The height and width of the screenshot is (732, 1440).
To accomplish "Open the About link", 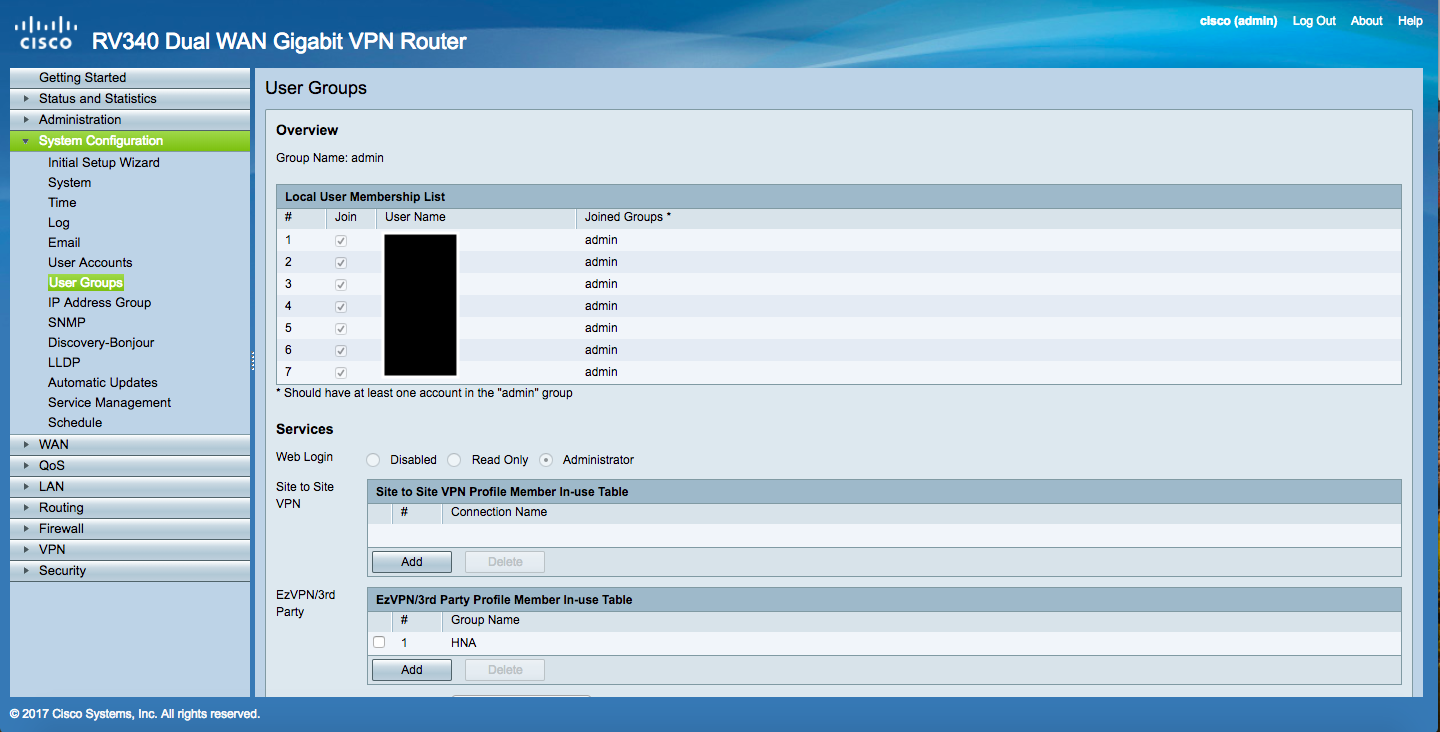I will pos(1366,21).
